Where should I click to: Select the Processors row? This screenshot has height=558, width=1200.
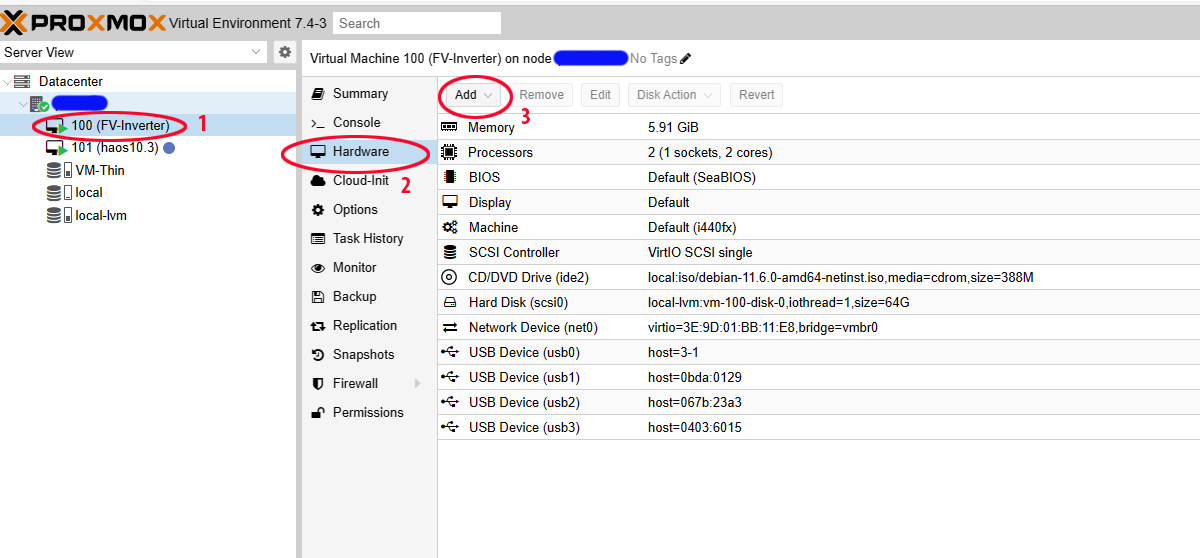click(819, 153)
